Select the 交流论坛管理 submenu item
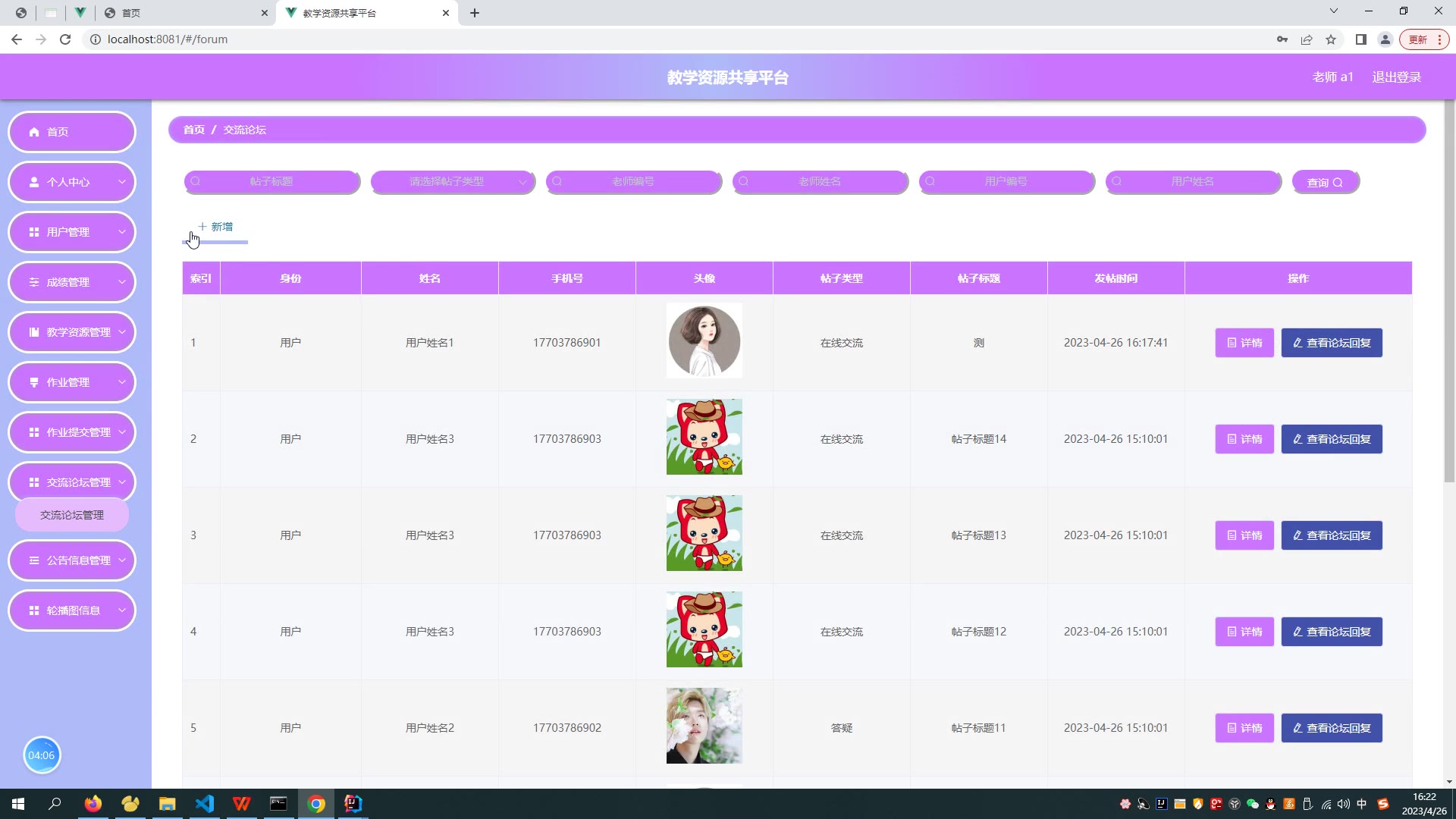This screenshot has height=819, width=1456. tap(72, 515)
